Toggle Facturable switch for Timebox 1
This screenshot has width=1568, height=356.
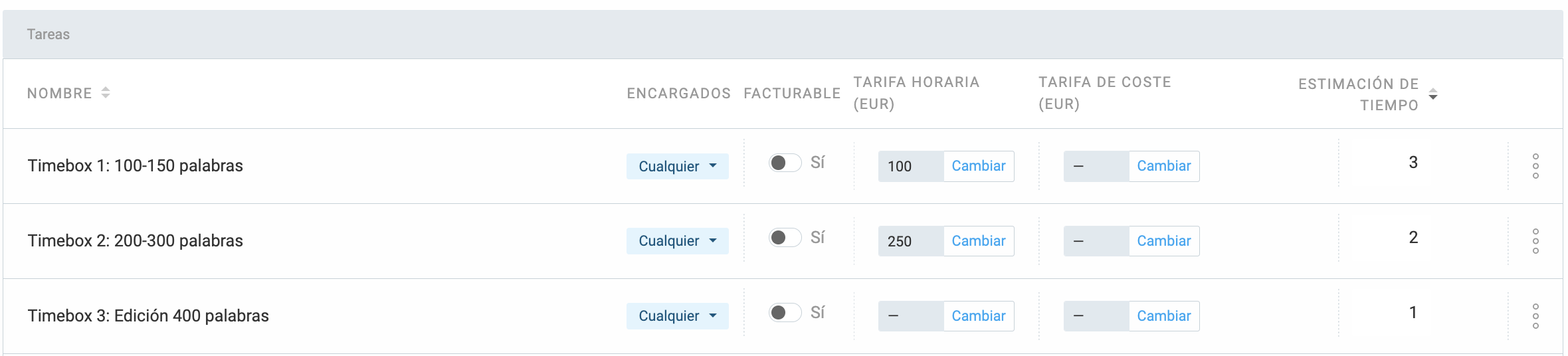[x=785, y=163]
